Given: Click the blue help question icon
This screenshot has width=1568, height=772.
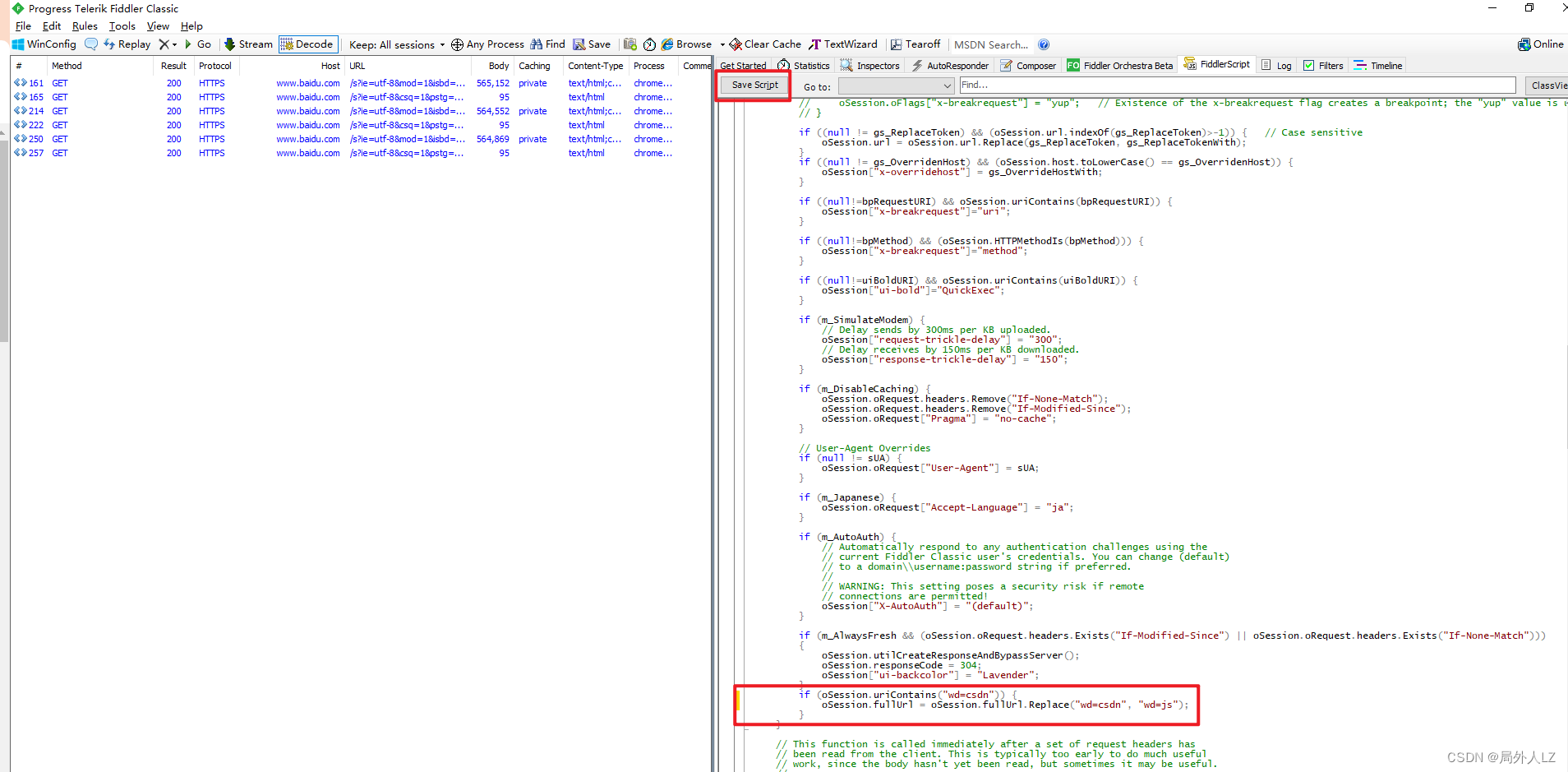Looking at the screenshot, I should pos(1044,44).
